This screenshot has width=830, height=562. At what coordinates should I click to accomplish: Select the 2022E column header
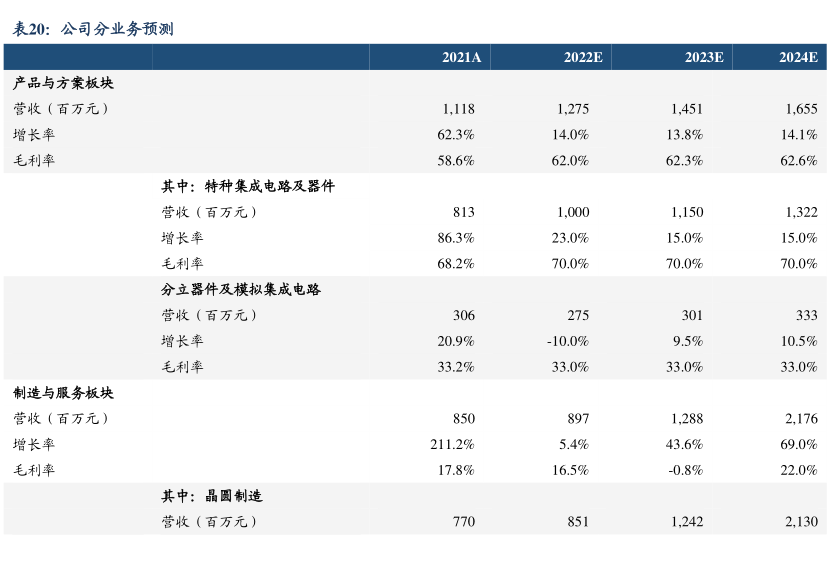[x=583, y=57]
